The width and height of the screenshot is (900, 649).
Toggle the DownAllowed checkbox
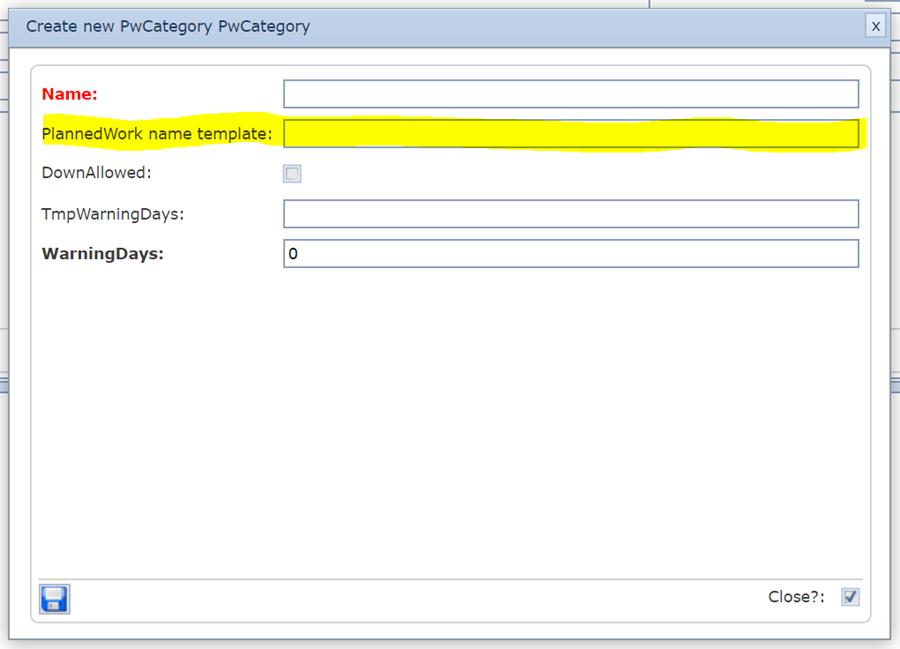coord(292,174)
